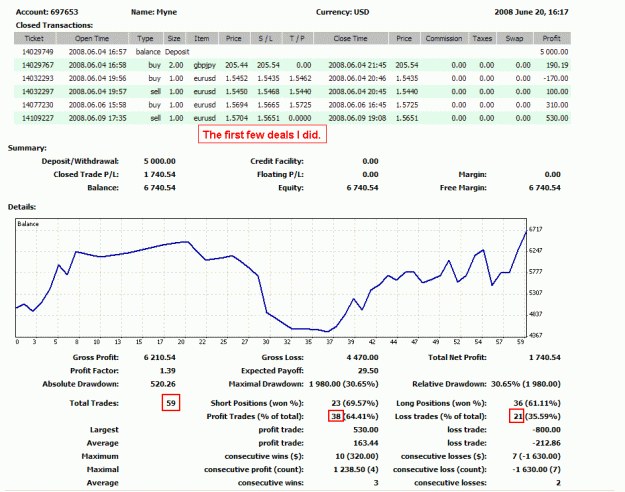Click the 4367 chart axis label

[535, 335]
